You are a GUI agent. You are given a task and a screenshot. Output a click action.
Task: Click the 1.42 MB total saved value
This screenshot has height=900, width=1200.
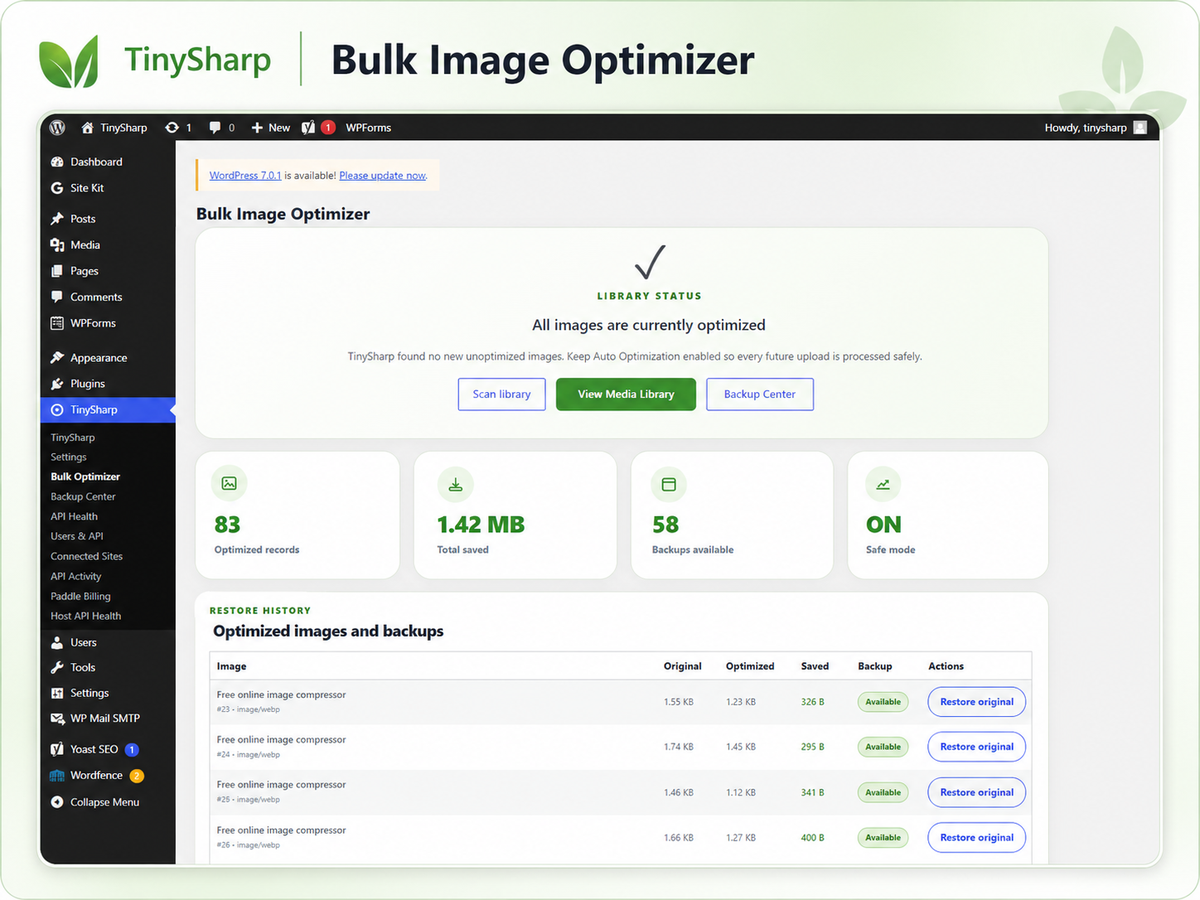481,525
